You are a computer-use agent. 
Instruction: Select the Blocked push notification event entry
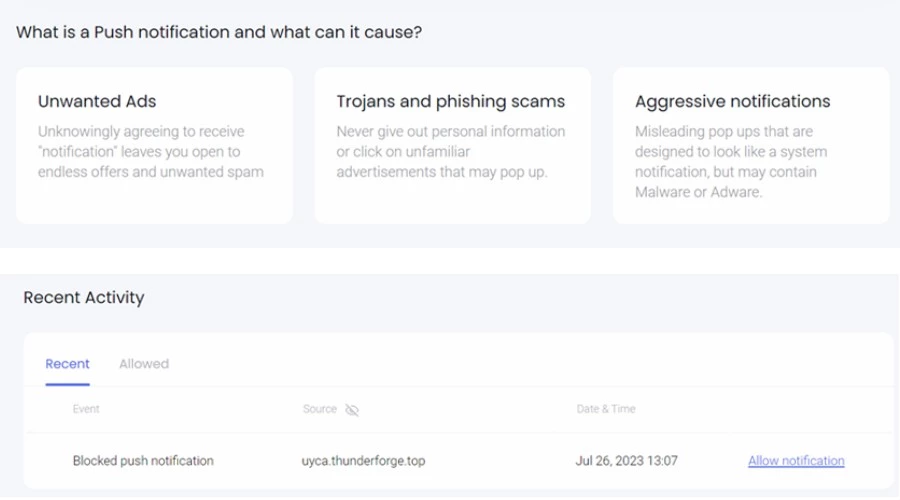point(143,460)
